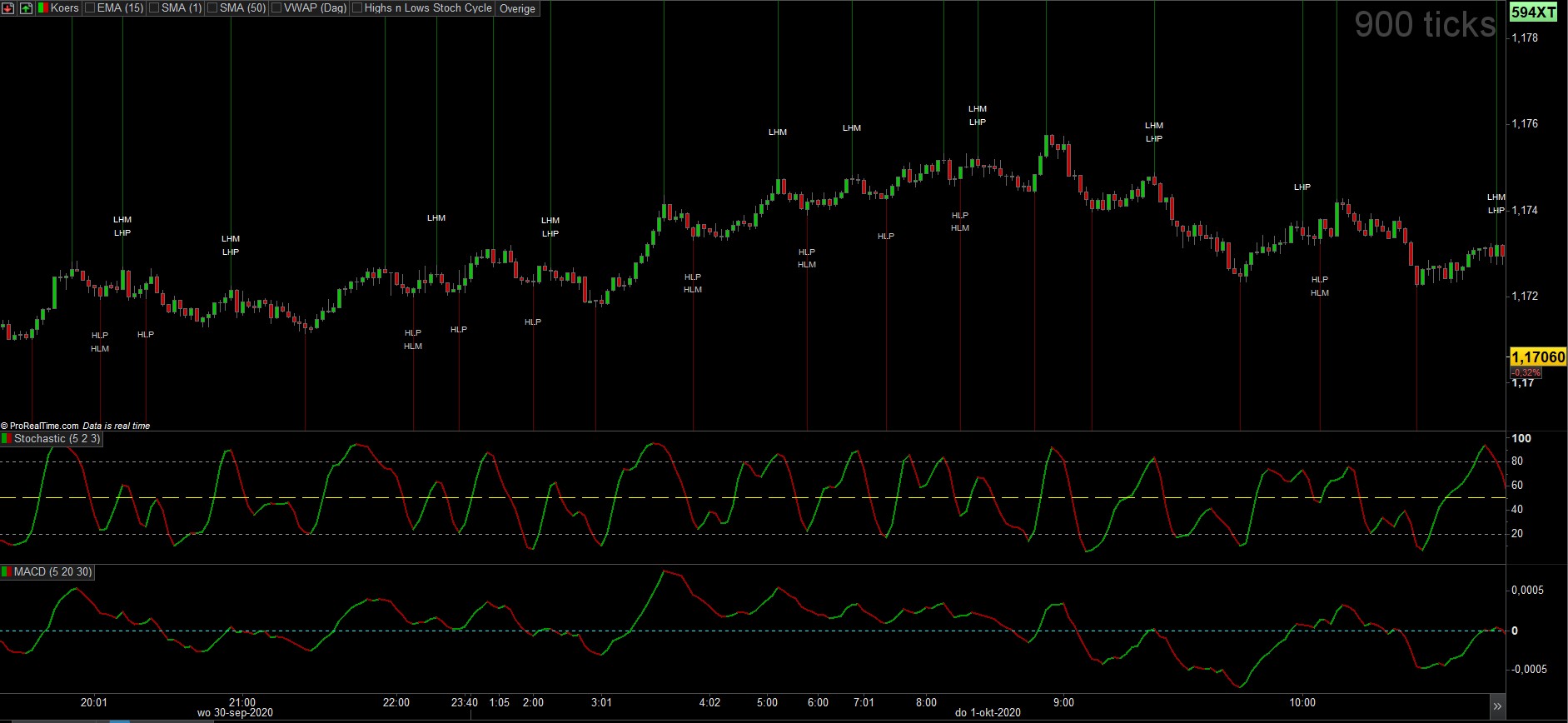1568x723 pixels.
Task: Click the 10:00 time axis label
Action: tap(1302, 702)
